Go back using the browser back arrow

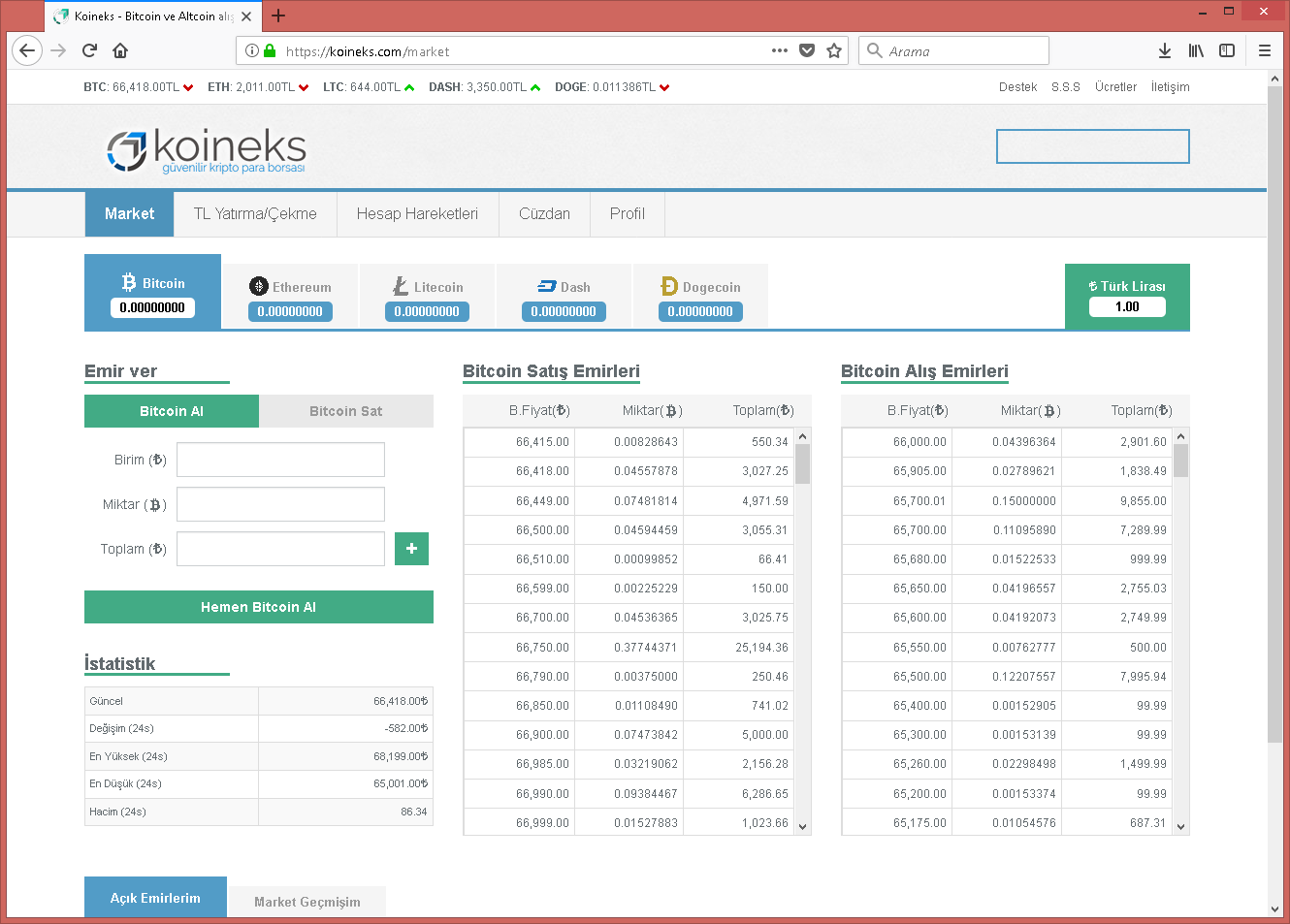pyautogui.click(x=26, y=50)
